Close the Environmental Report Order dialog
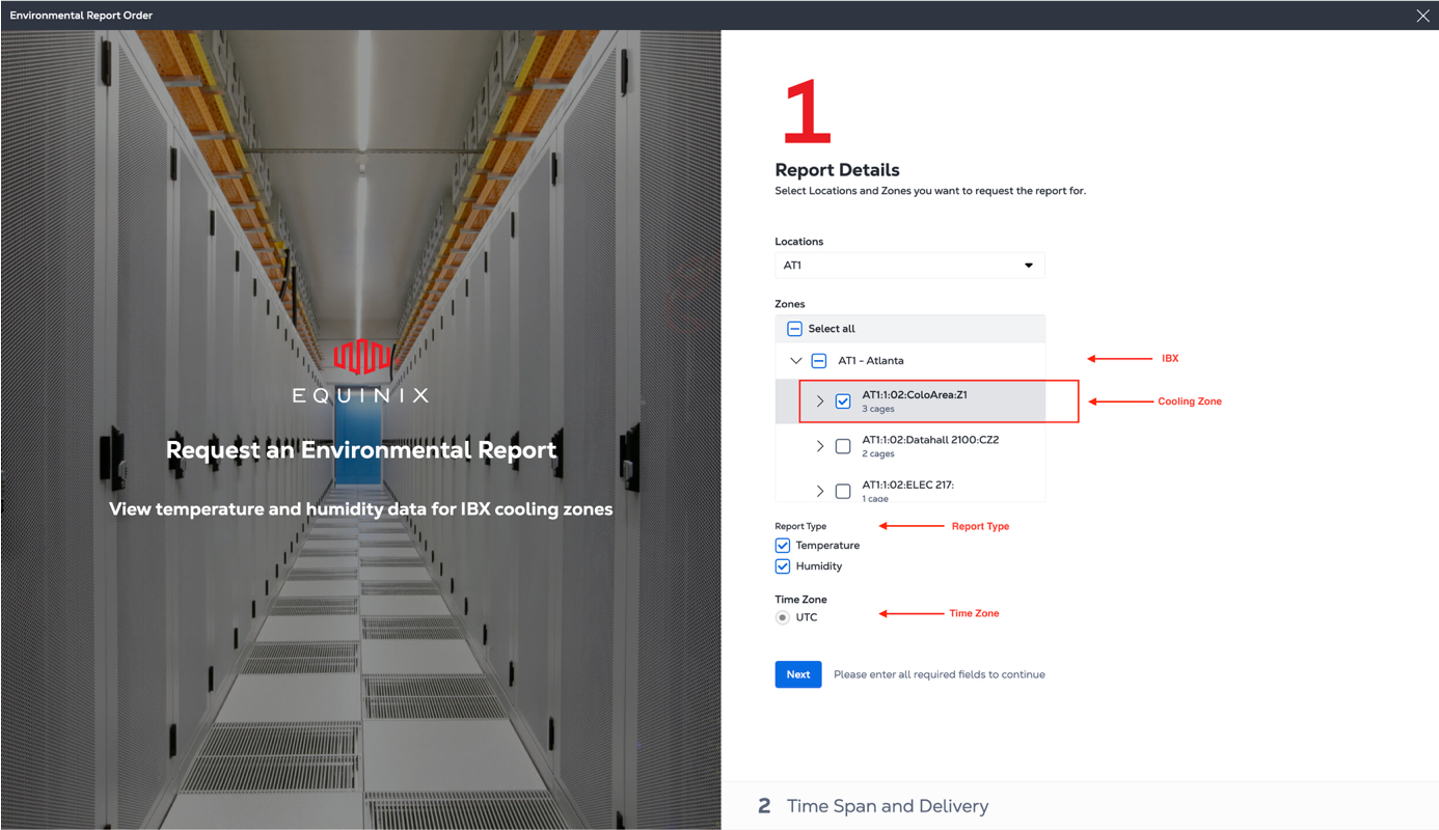Image resolution: width=1439 pixels, height=830 pixels. click(1422, 16)
